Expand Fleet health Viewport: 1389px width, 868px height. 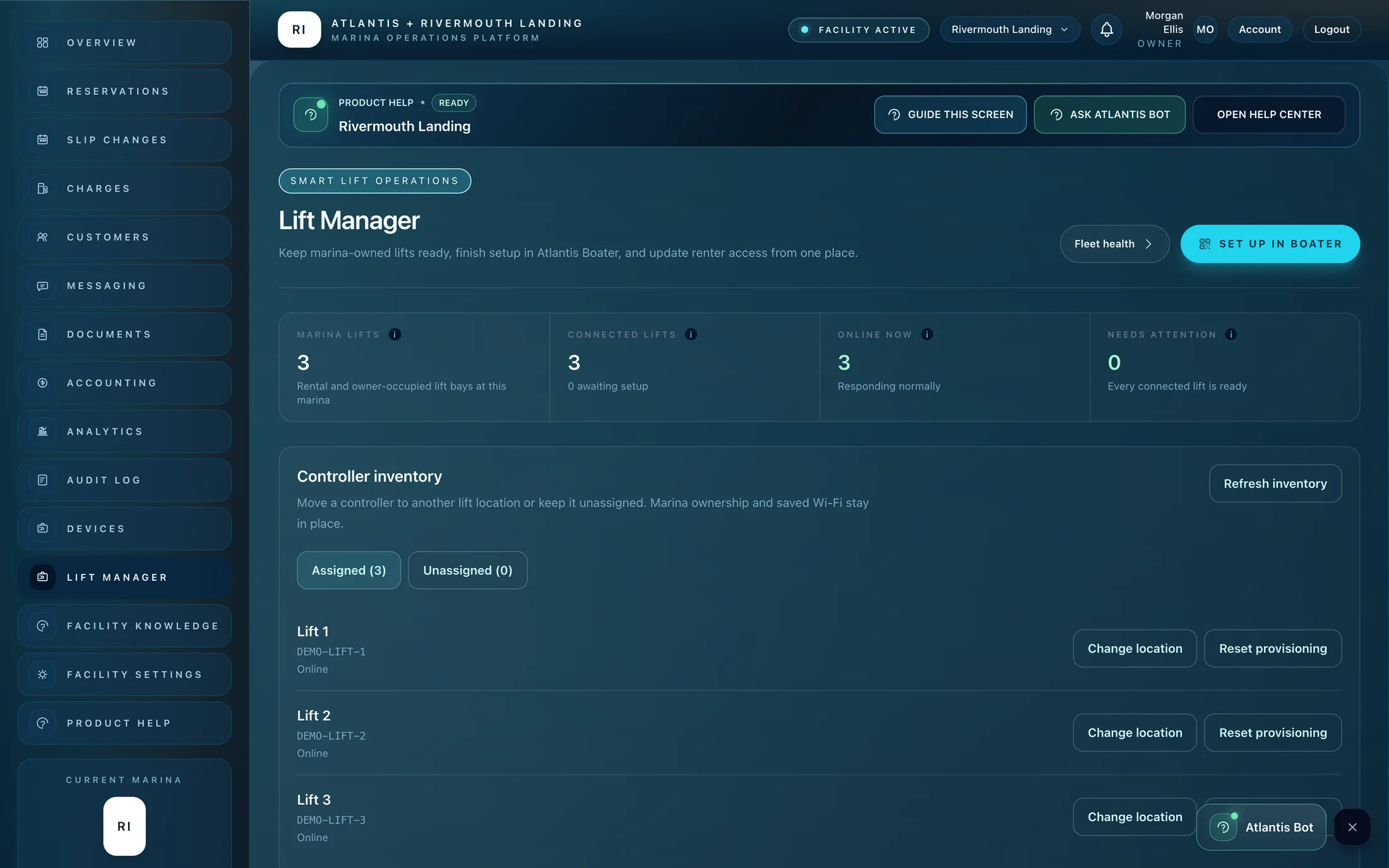[x=1114, y=244]
